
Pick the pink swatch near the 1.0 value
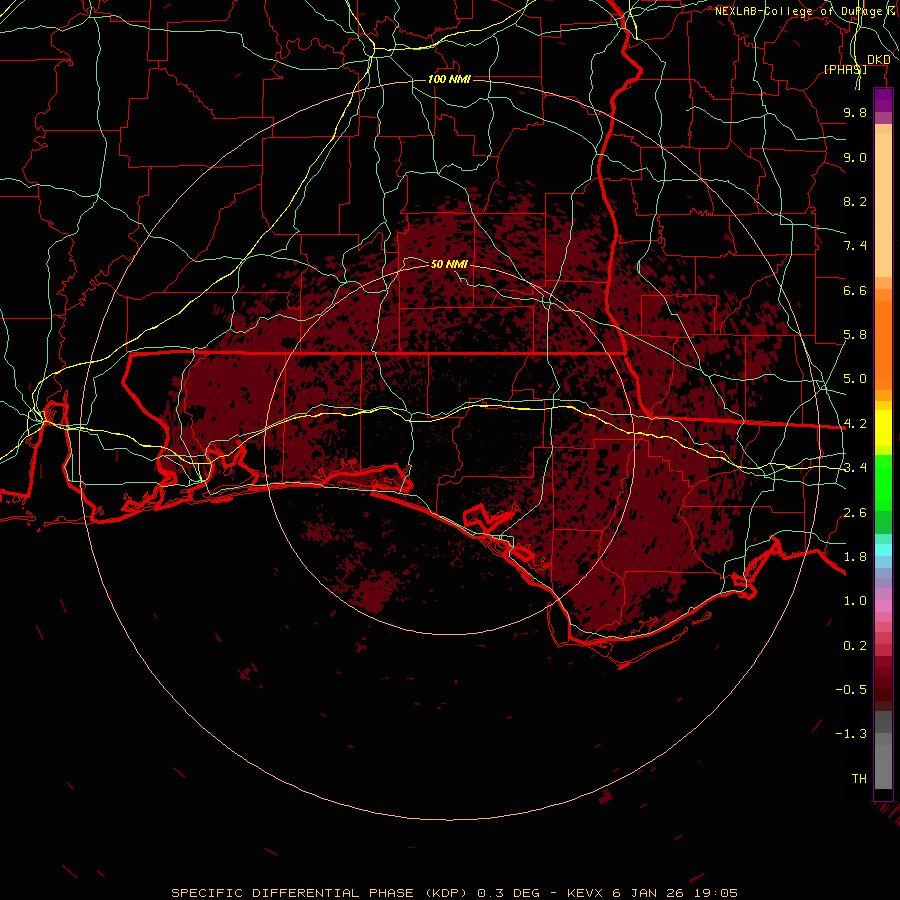[x=883, y=606]
